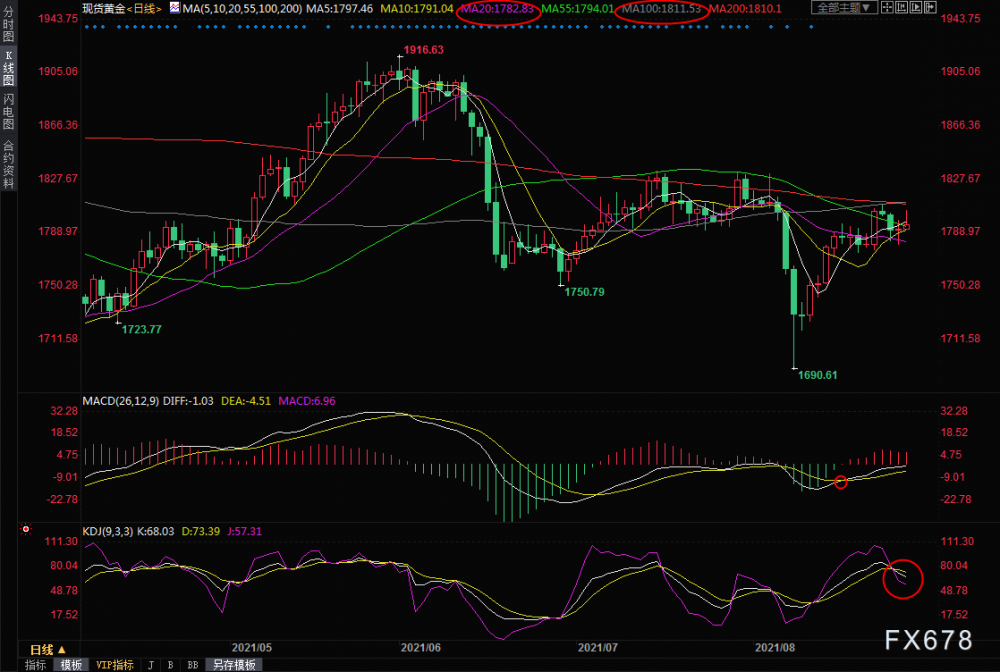Viewport: 1000px width, 672px height.
Task: Click the 1827.67 price on right axis
Action: (x=960, y=179)
